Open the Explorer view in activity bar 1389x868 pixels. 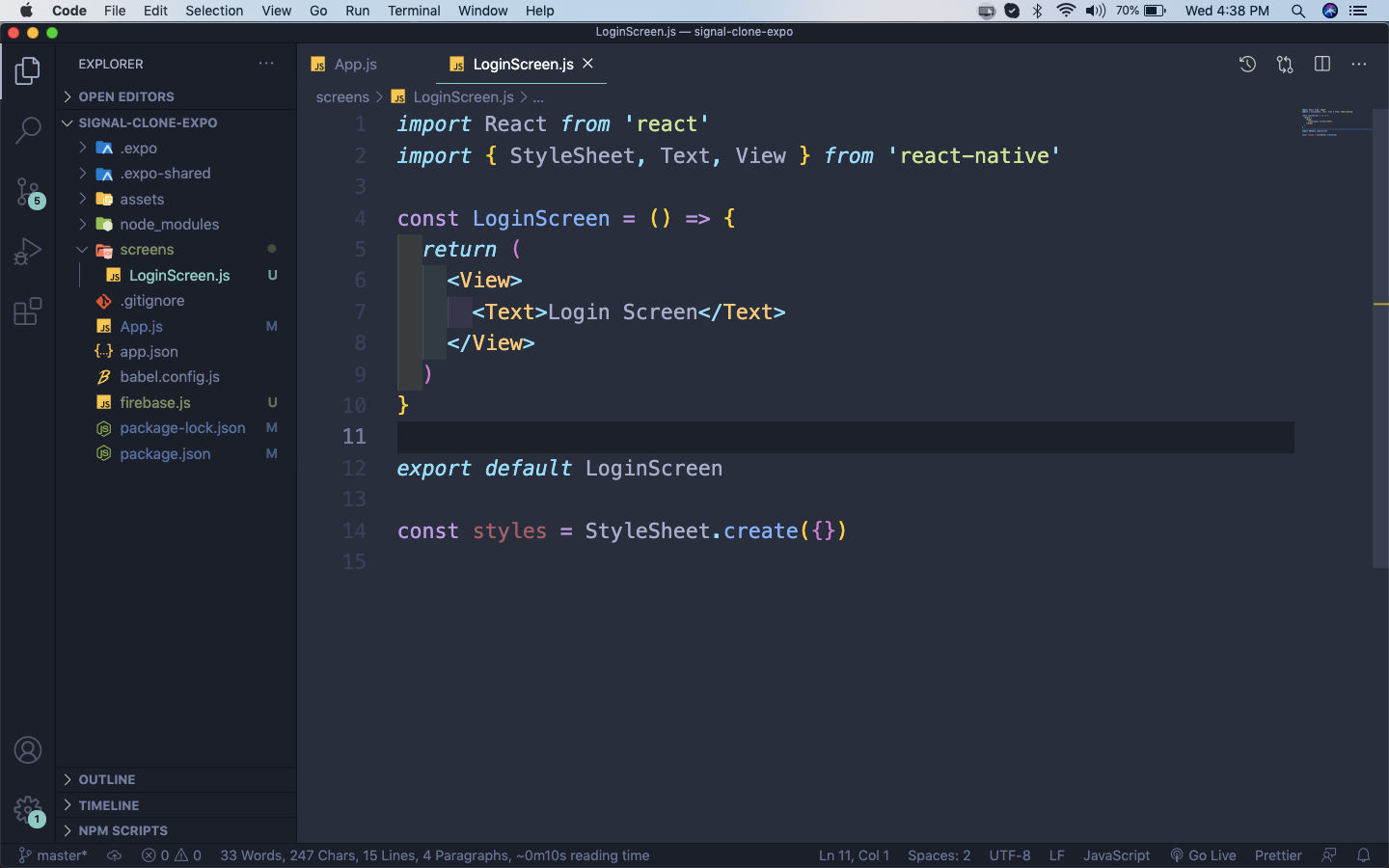point(28,70)
